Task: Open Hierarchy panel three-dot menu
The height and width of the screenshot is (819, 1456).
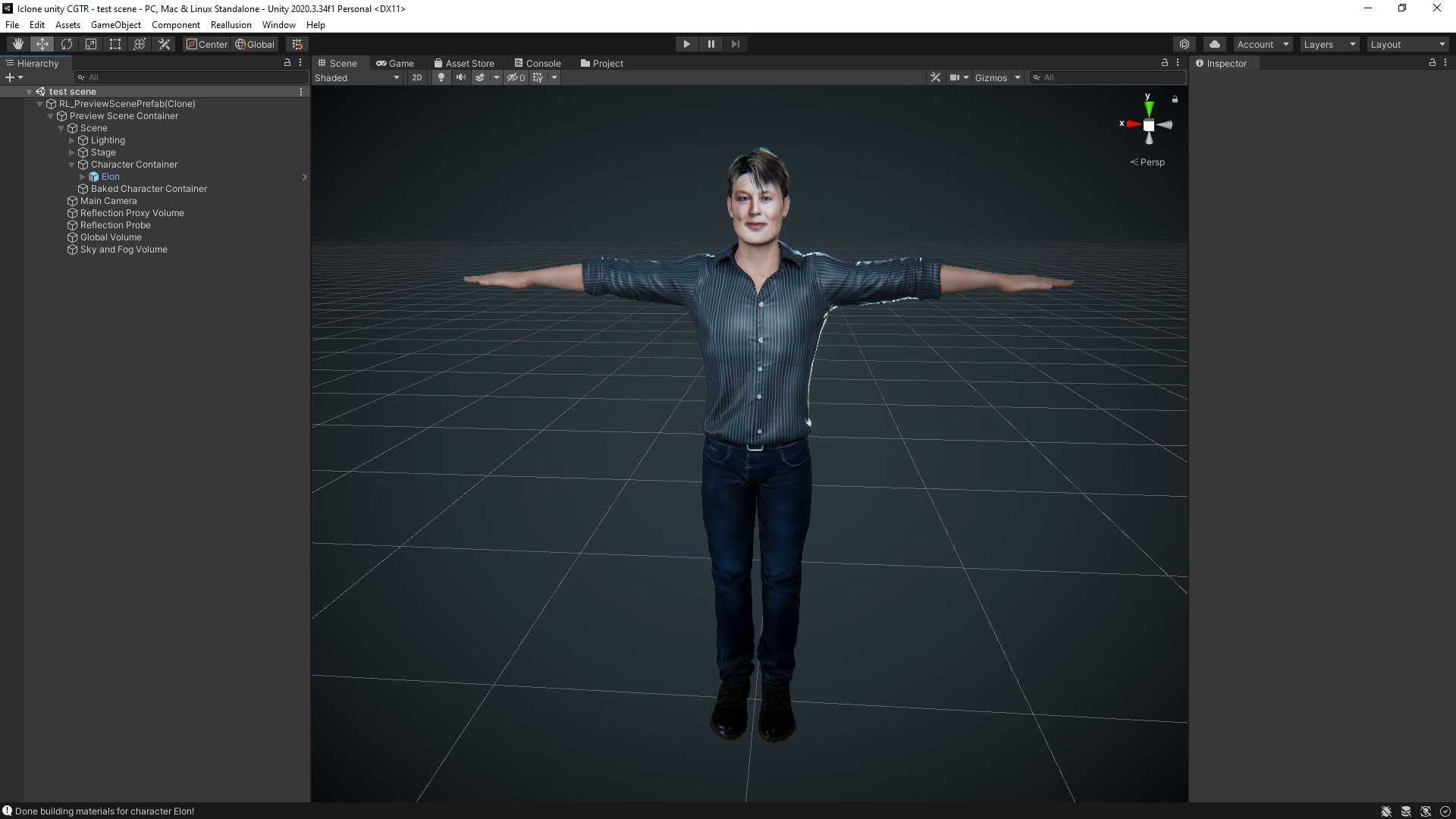Action: (x=300, y=63)
